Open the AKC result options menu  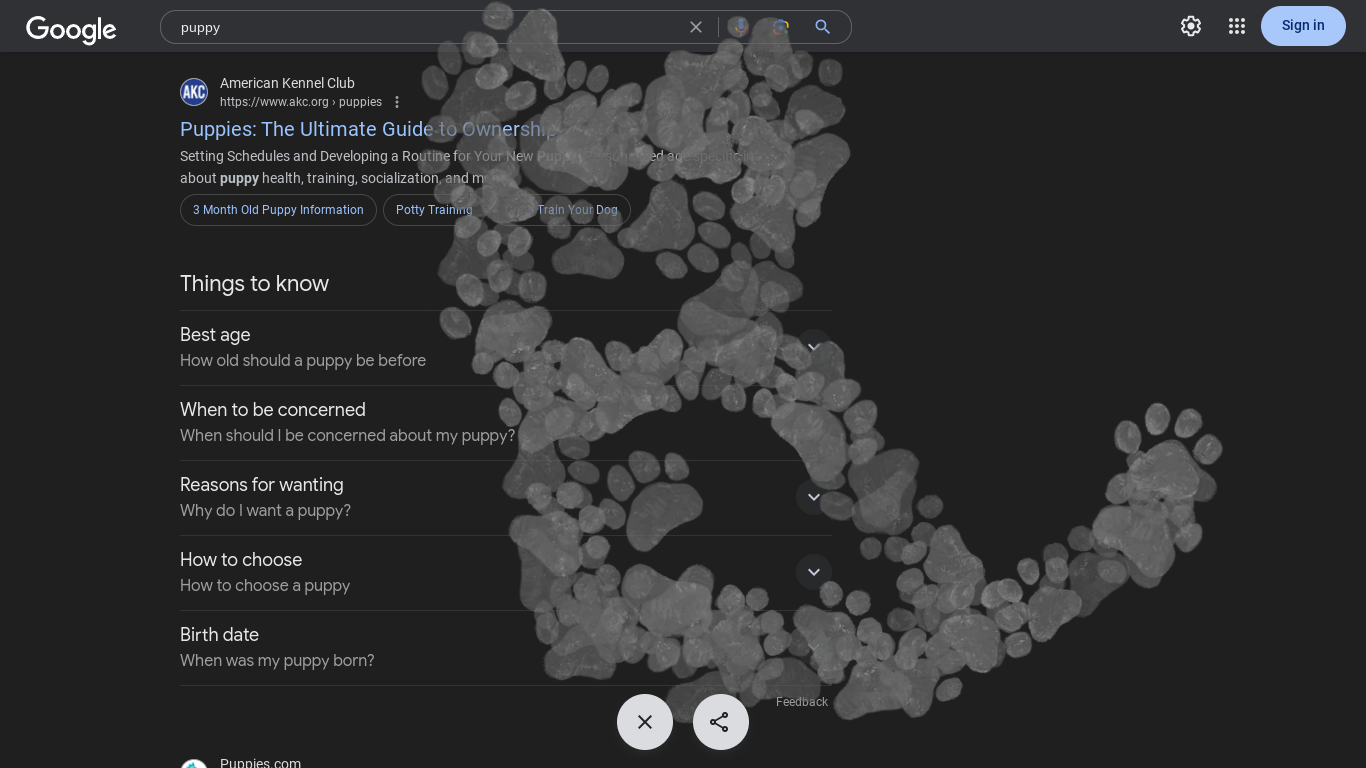point(397,102)
